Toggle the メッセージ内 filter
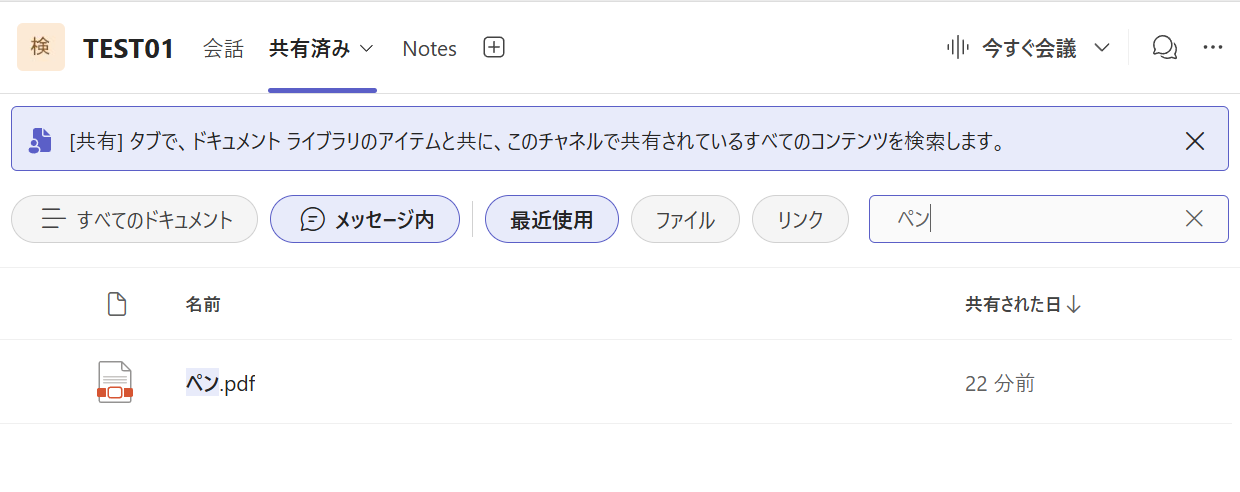Screen dimensions: 1240x492 click(365, 219)
